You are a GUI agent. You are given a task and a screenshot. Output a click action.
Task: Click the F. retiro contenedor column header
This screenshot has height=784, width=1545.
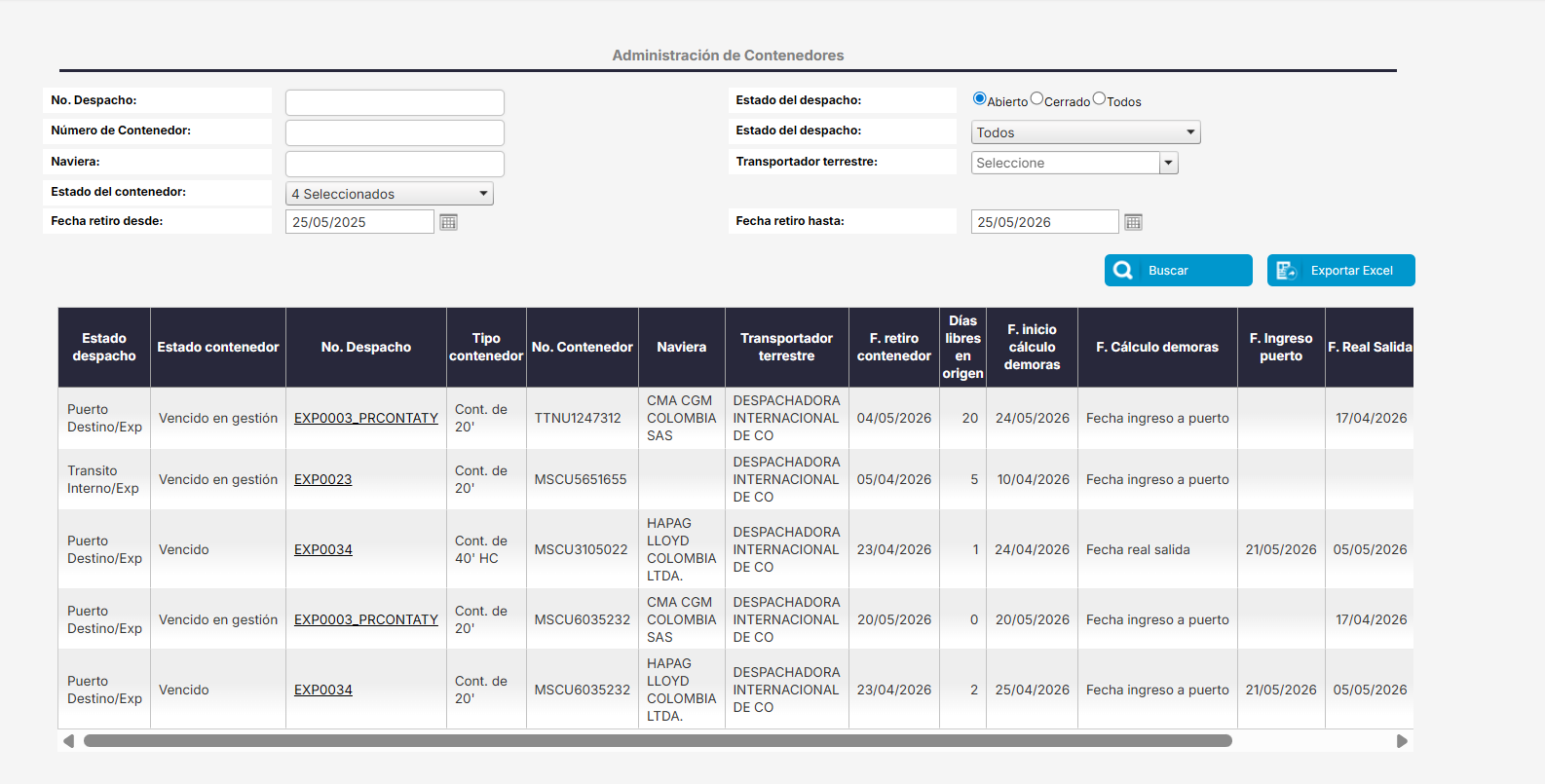click(x=894, y=347)
